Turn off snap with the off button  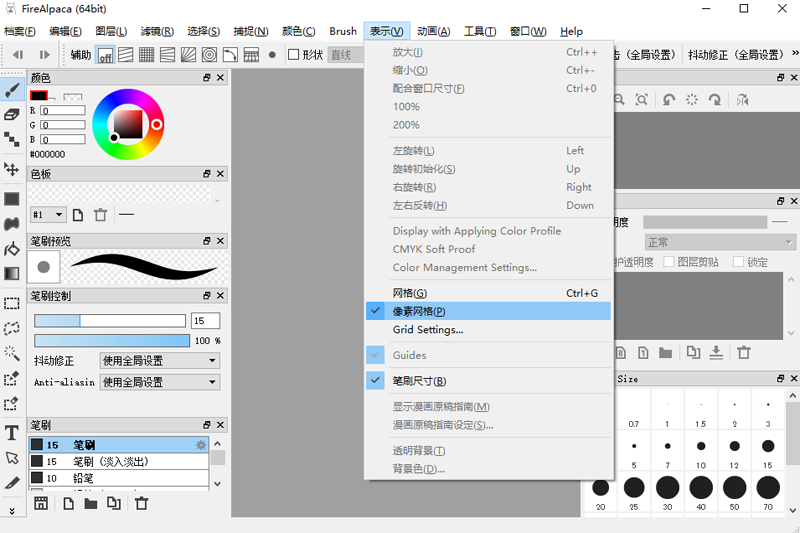pos(105,55)
